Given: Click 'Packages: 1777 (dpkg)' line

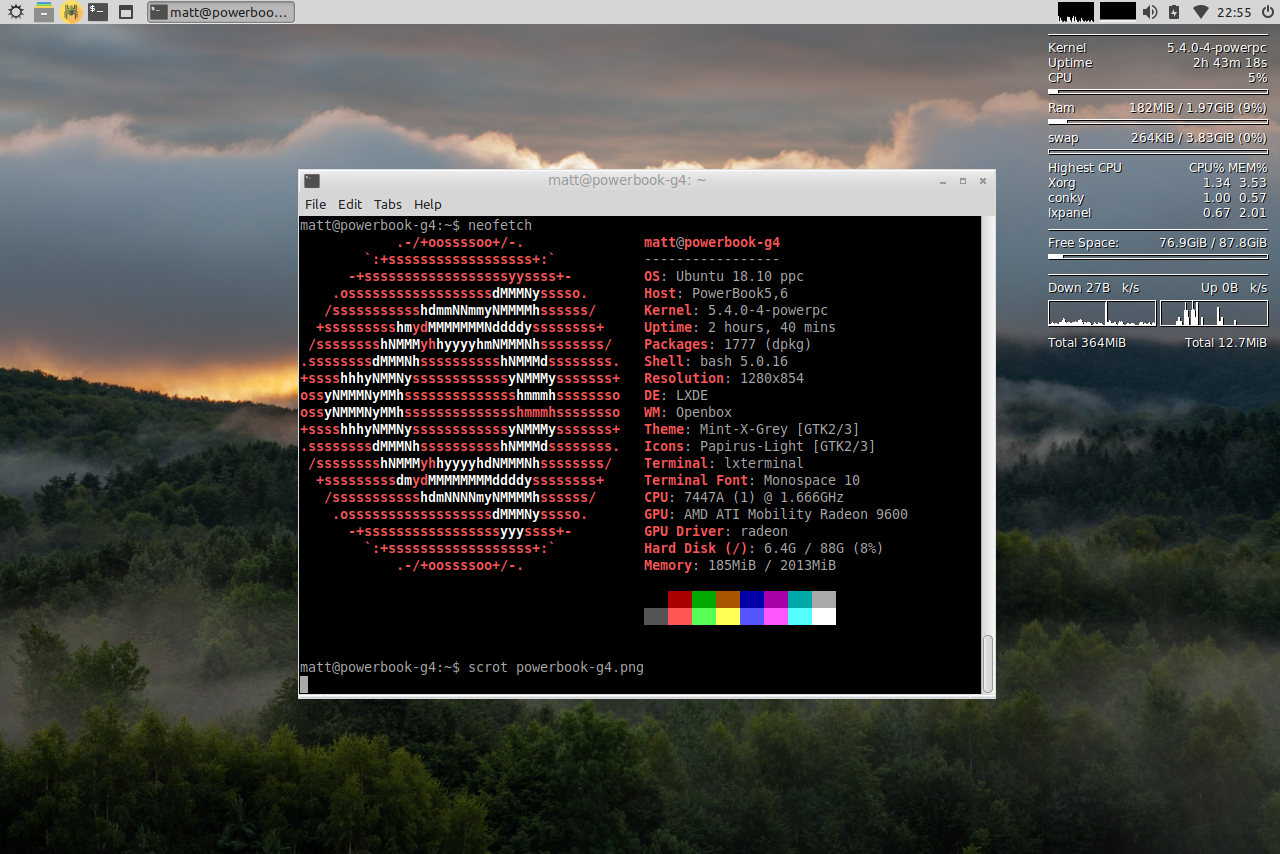Looking at the screenshot, I should 728,345.
